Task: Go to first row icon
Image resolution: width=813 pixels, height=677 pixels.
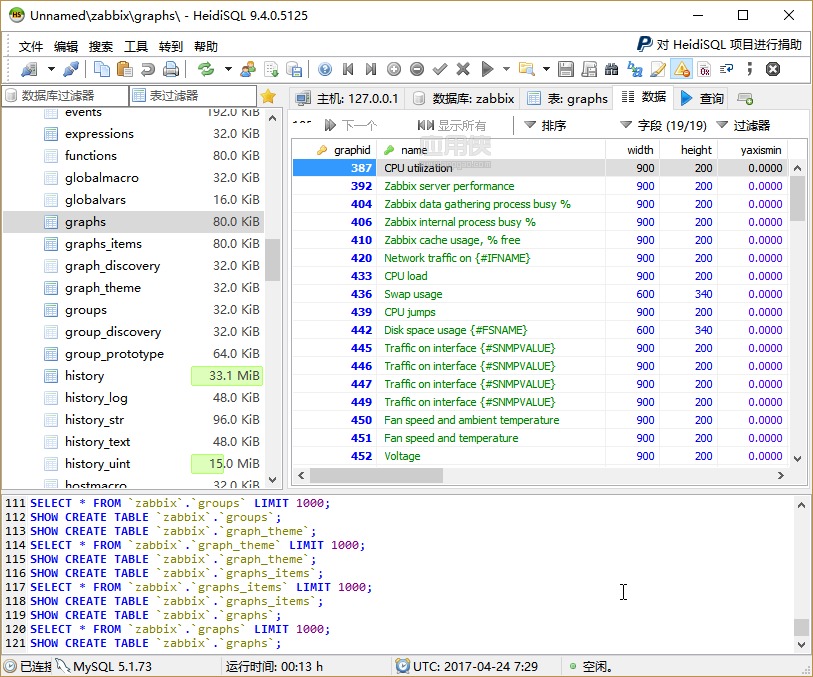Action: click(x=348, y=69)
